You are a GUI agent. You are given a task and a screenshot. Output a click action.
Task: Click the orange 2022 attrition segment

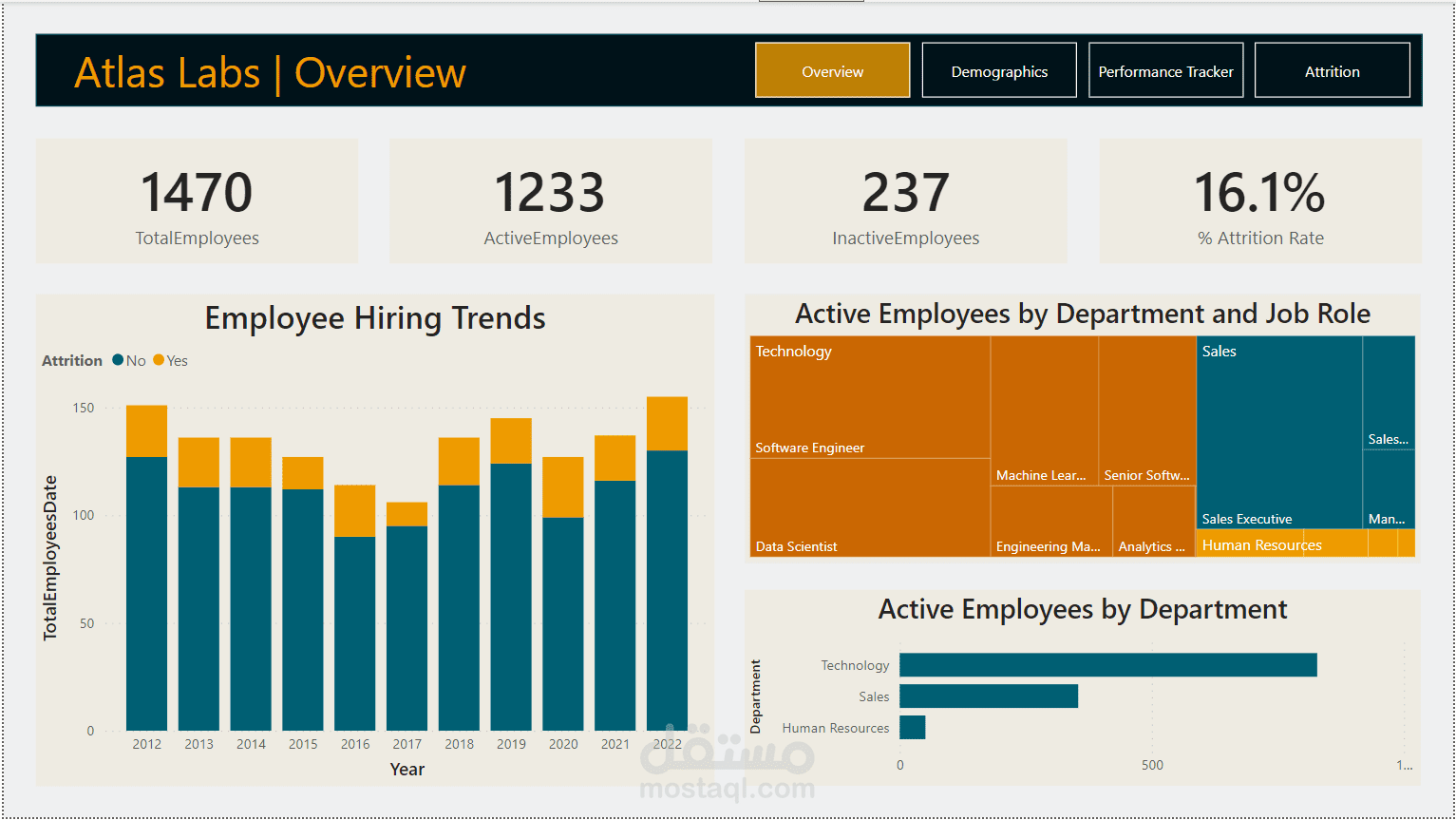[667, 424]
